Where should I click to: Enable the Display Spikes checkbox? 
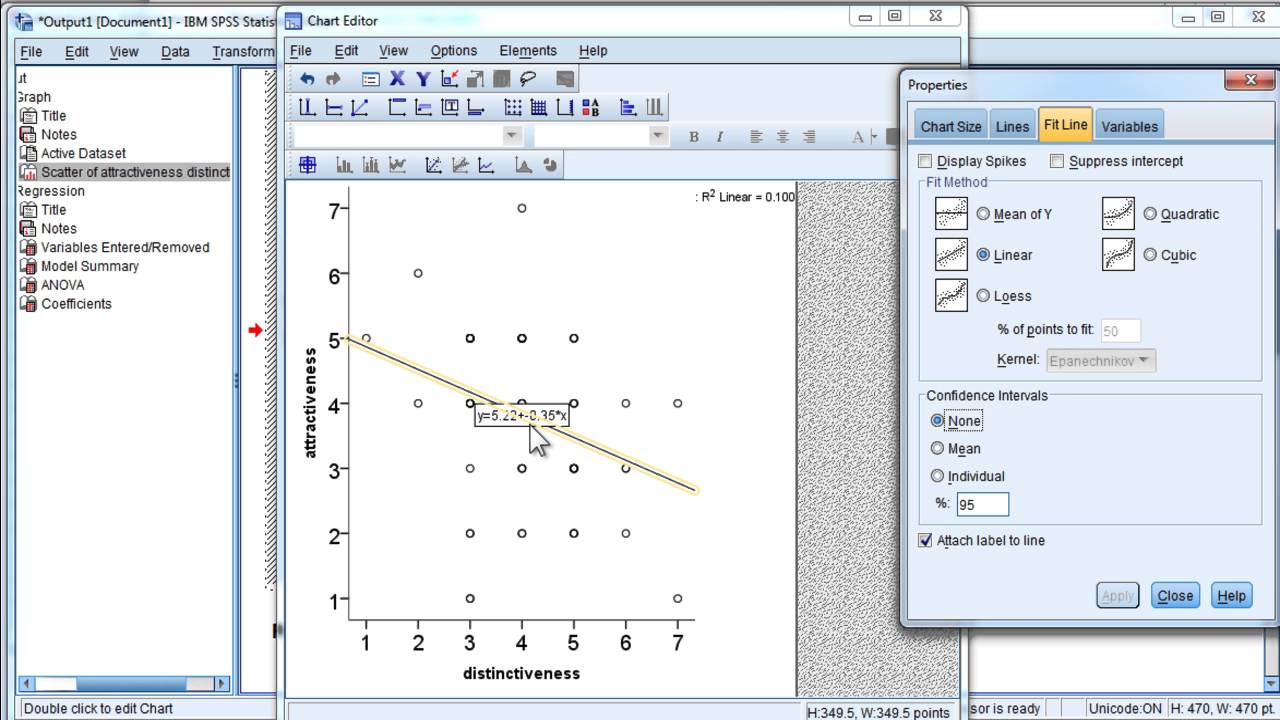[x=925, y=161]
